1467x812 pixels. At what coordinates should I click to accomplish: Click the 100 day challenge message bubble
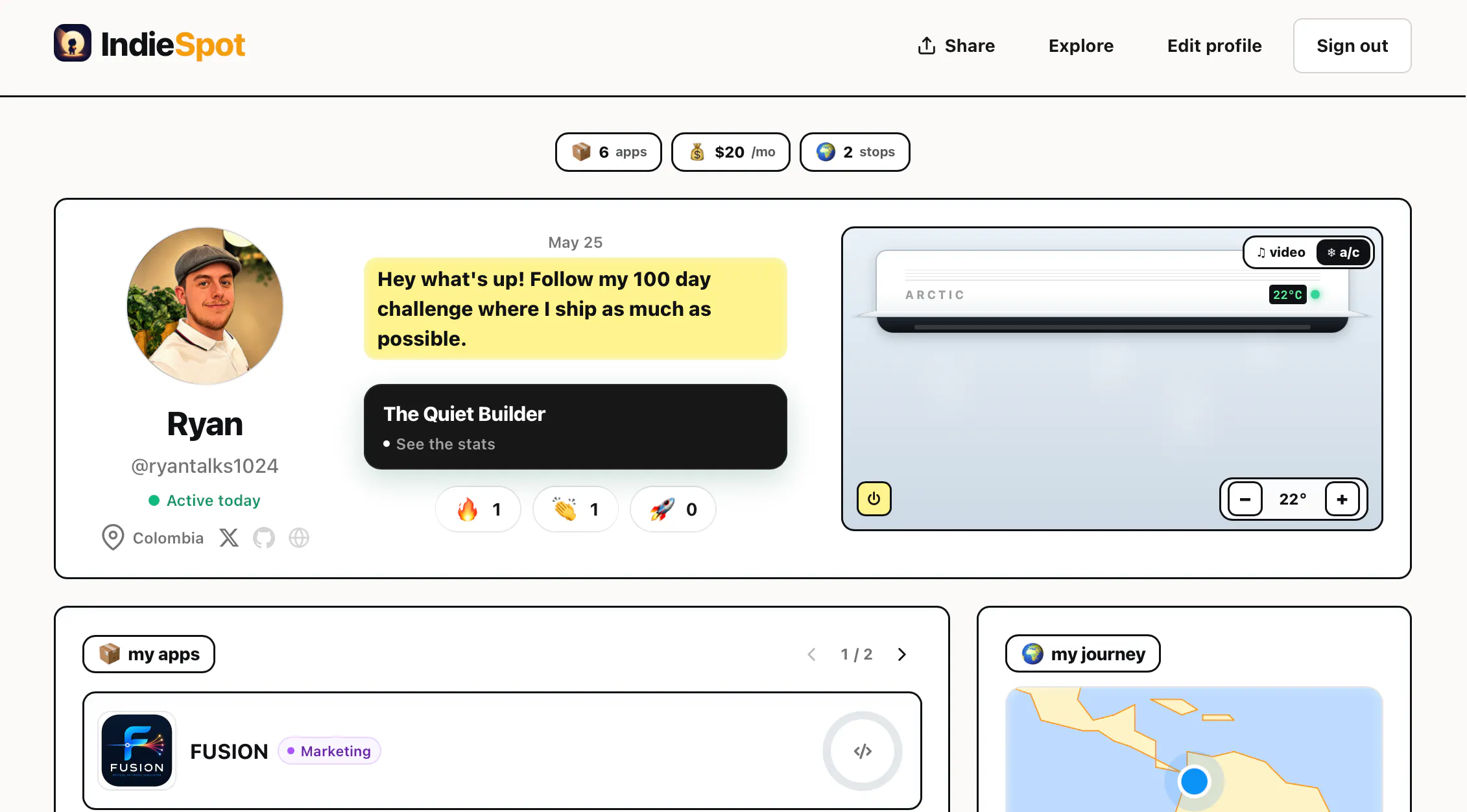coord(575,309)
